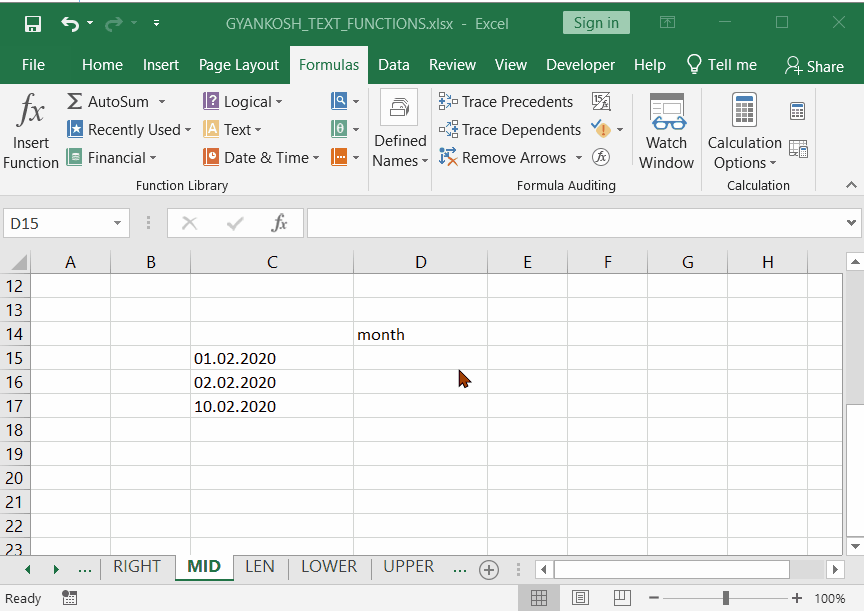Open Recently Used functions dropdown
The width and height of the screenshot is (864, 611).
(129, 129)
